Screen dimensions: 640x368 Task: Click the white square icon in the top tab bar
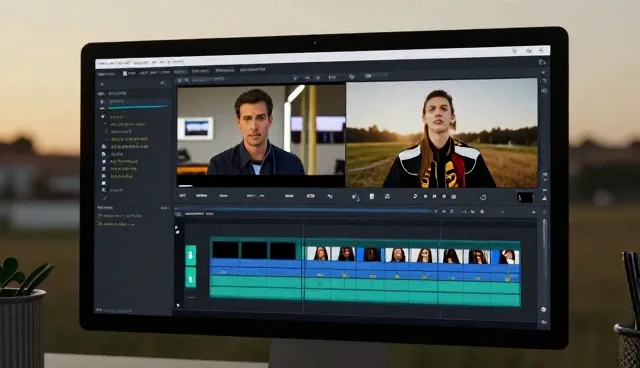(x=125, y=73)
